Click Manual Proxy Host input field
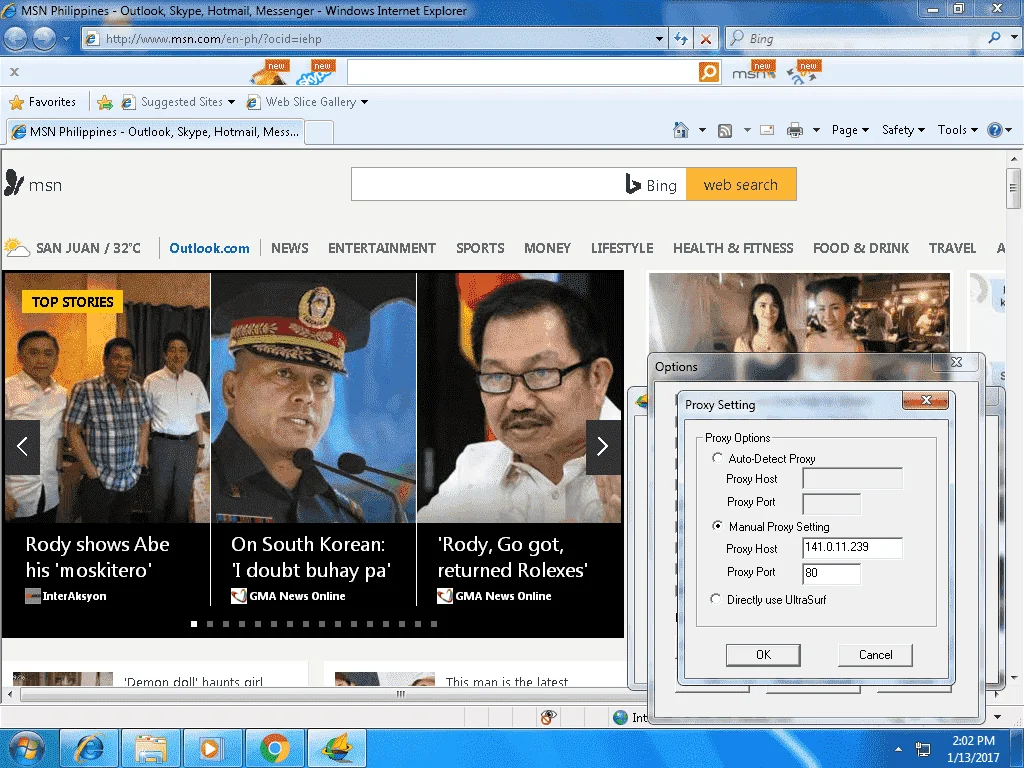This screenshot has height=768, width=1024. (852, 548)
